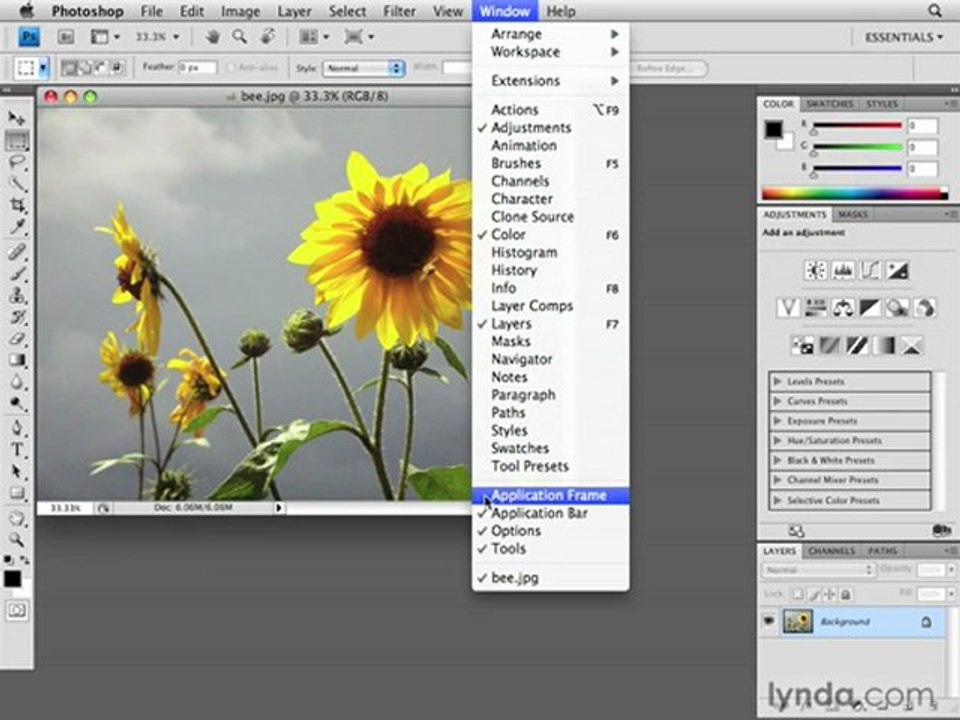960x720 pixels.
Task: Uncheck Color in the Window menu
Action: point(550,234)
